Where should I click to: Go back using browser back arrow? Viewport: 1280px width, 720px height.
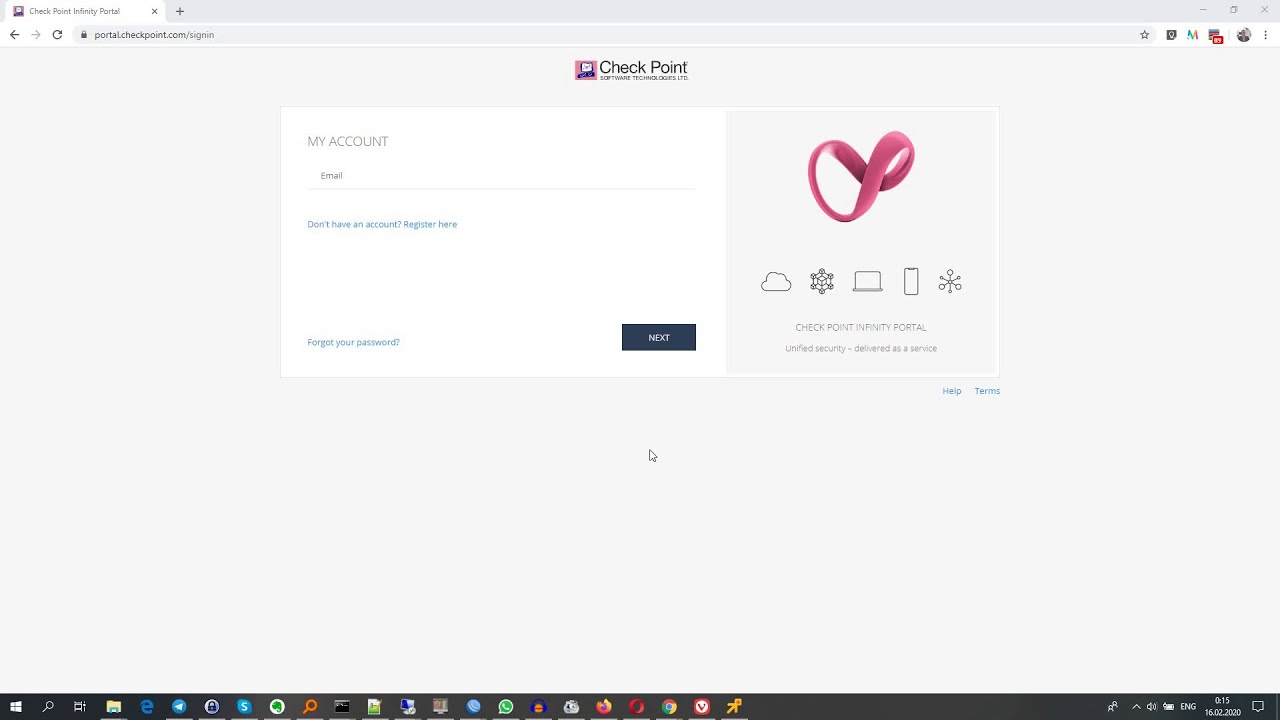point(14,34)
